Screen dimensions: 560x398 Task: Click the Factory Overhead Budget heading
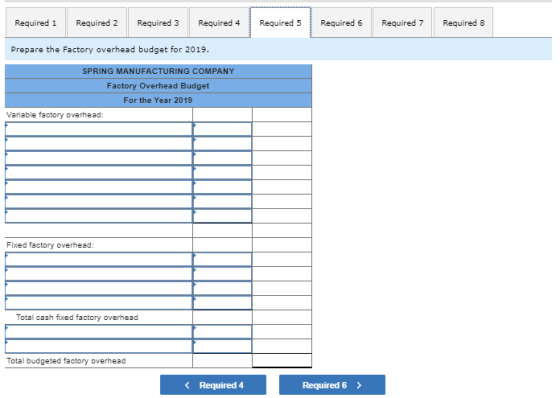point(158,86)
